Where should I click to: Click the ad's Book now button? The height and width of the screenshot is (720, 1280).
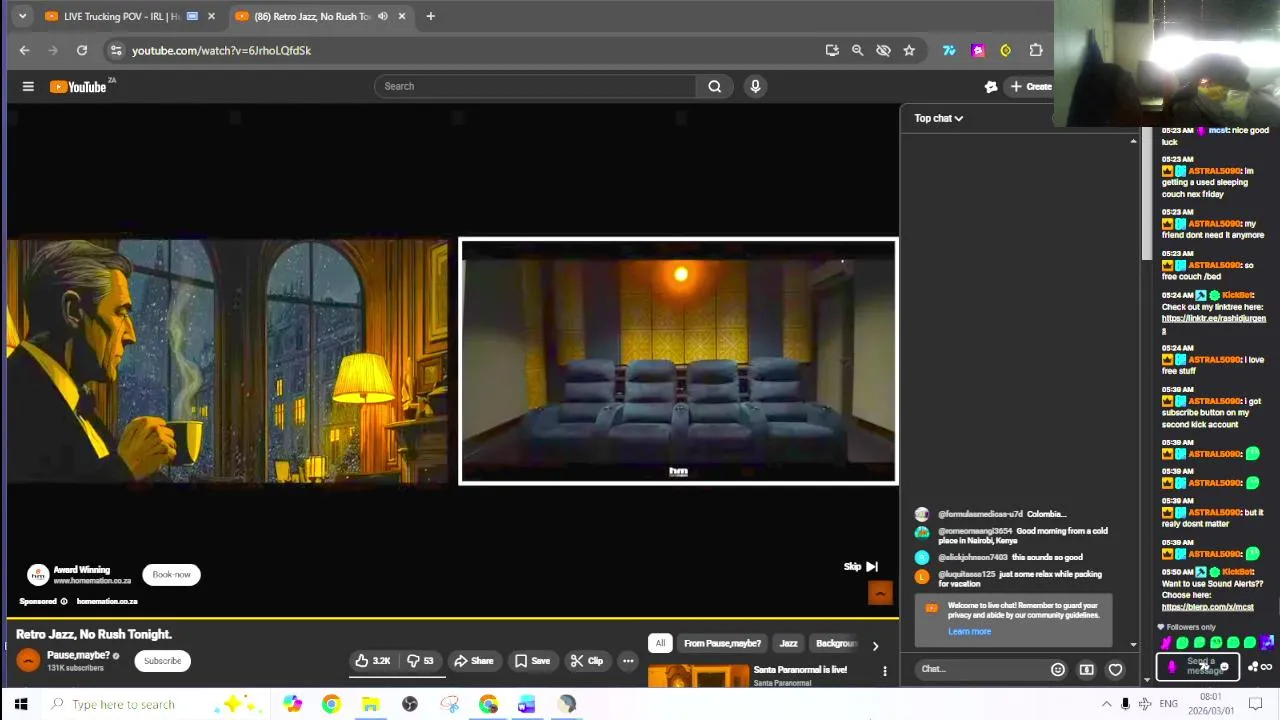171,575
